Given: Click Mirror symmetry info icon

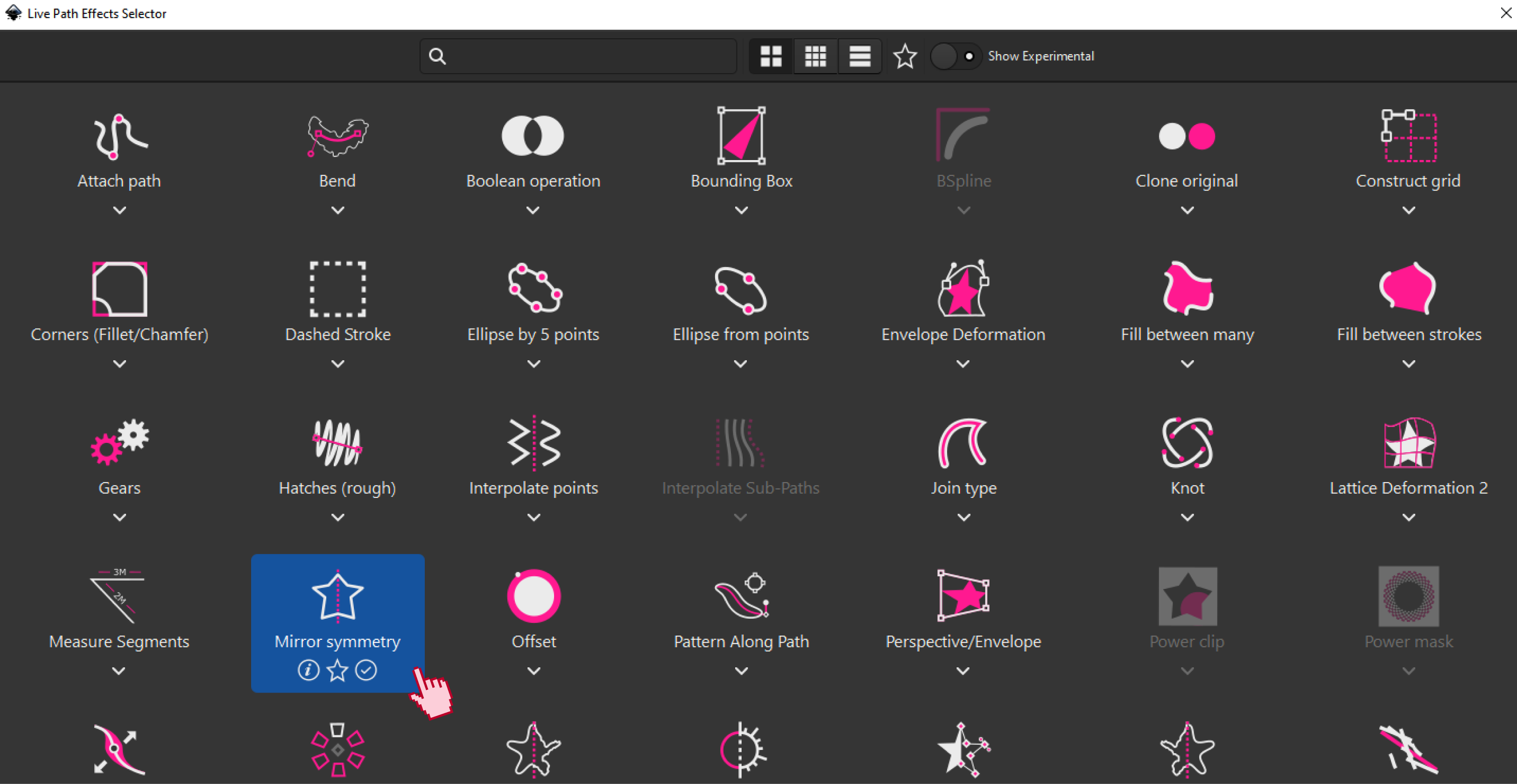Looking at the screenshot, I should [309, 670].
